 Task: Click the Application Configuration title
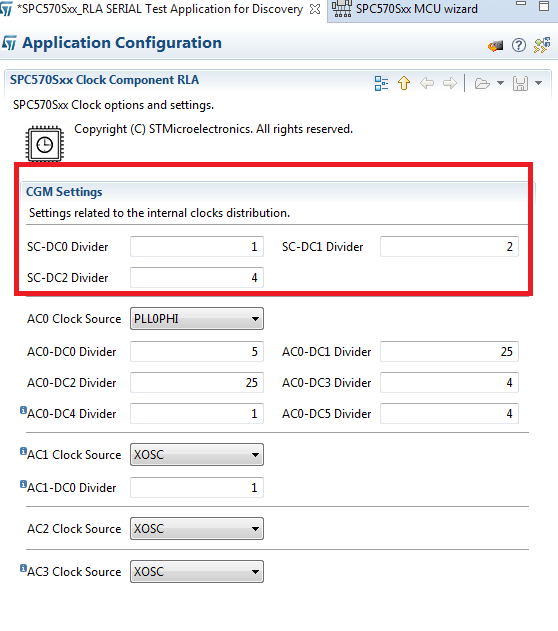coord(122,43)
